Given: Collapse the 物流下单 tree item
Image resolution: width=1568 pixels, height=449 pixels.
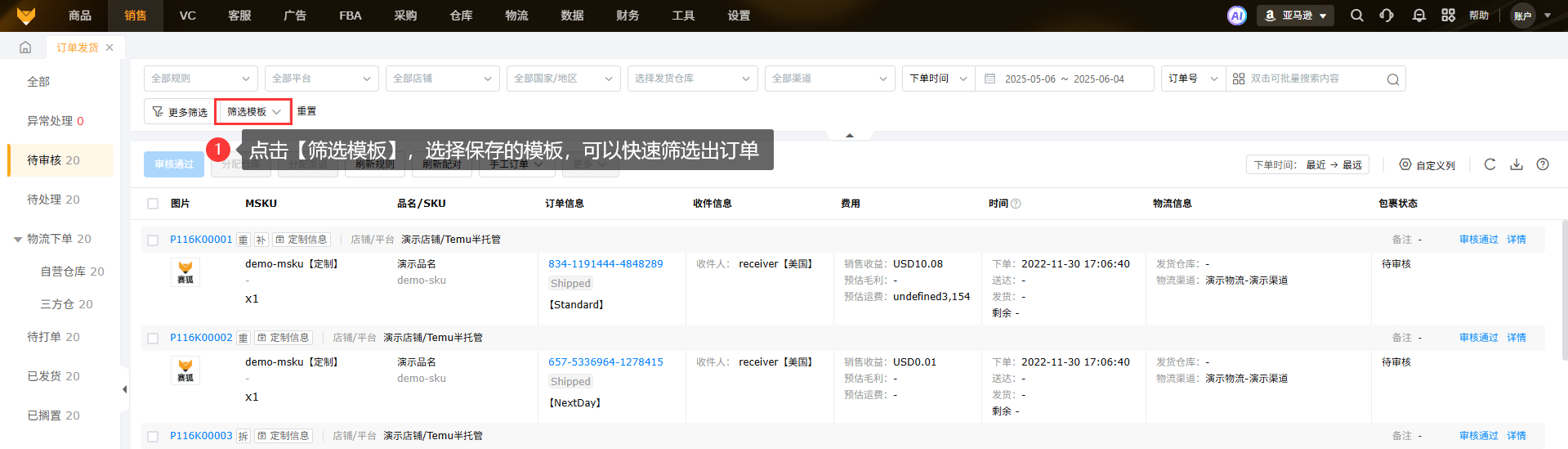Looking at the screenshot, I should [x=18, y=240].
